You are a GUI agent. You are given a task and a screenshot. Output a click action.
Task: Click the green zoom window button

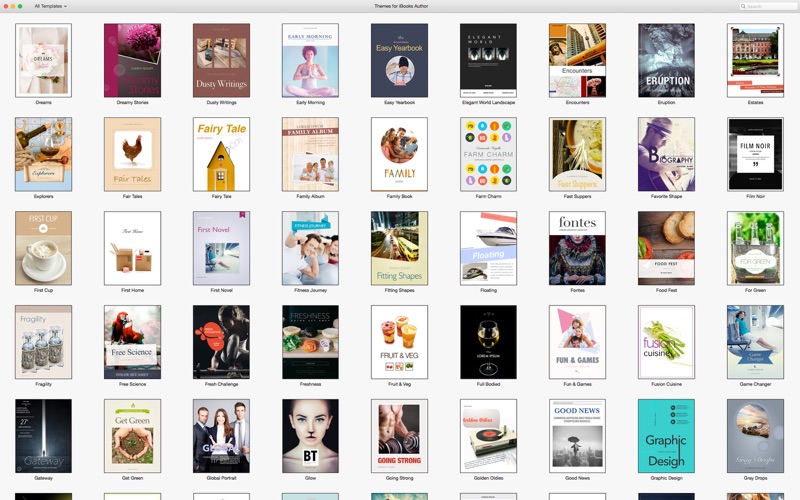coord(20,6)
